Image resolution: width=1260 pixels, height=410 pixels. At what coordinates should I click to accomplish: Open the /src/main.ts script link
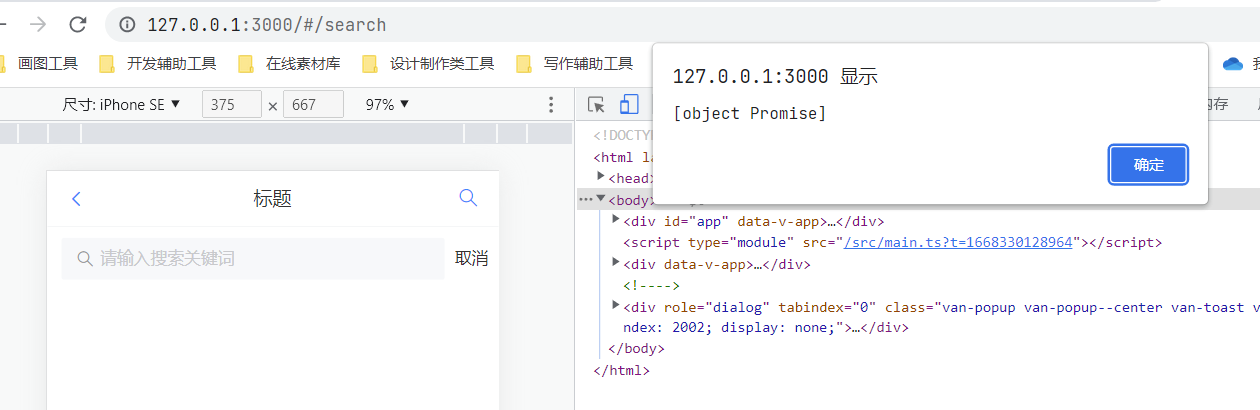[x=958, y=242]
